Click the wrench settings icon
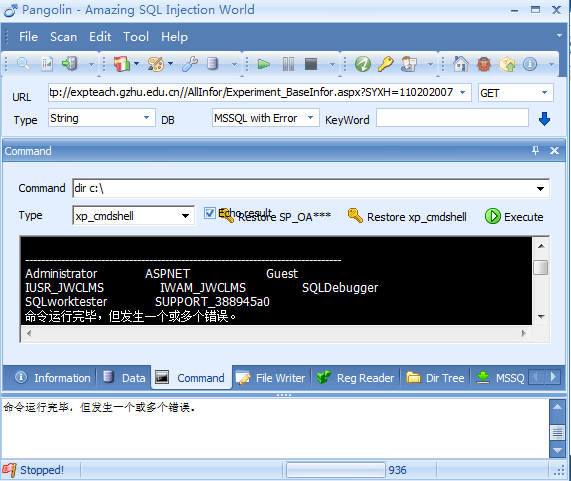This screenshot has width=571, height=481. pyautogui.click(x=190, y=64)
